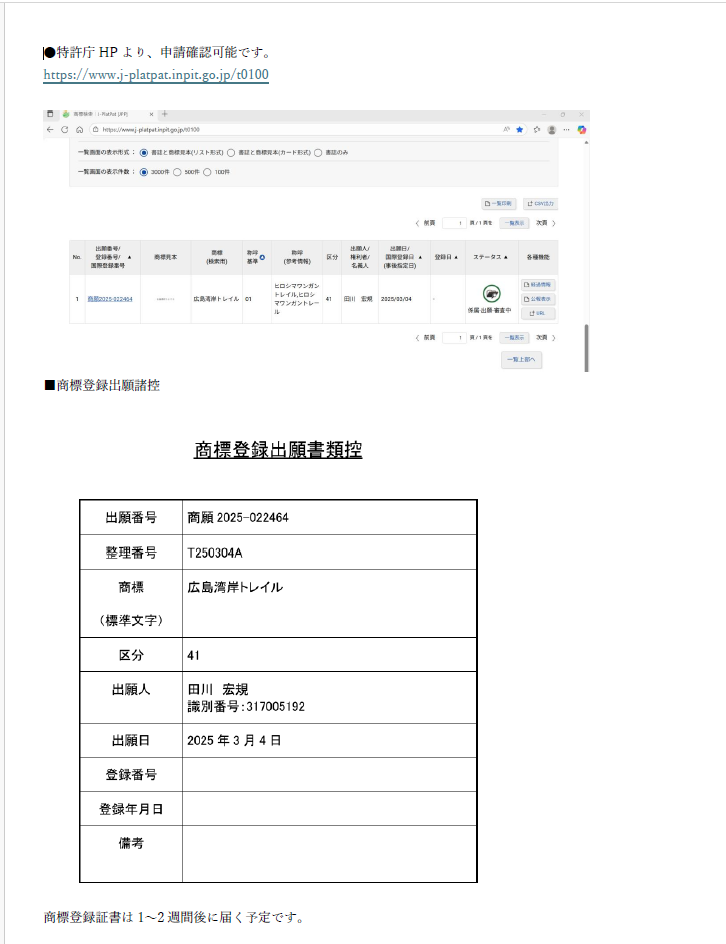Sort by ステータス column header arrow
Image resolution: width=726 pixels, height=944 pixels.
pos(506,257)
